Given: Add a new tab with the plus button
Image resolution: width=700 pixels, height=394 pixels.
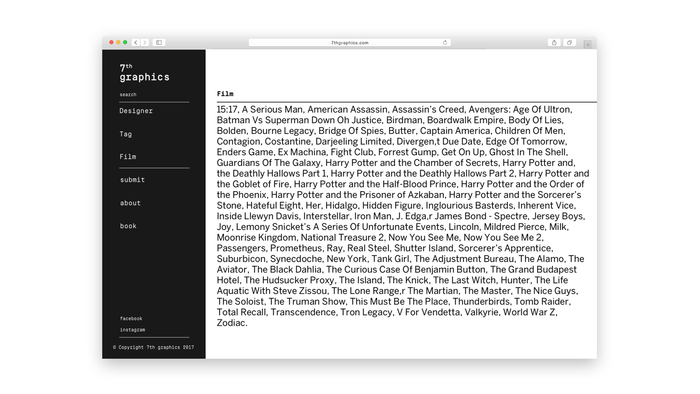Looking at the screenshot, I should (x=588, y=44).
